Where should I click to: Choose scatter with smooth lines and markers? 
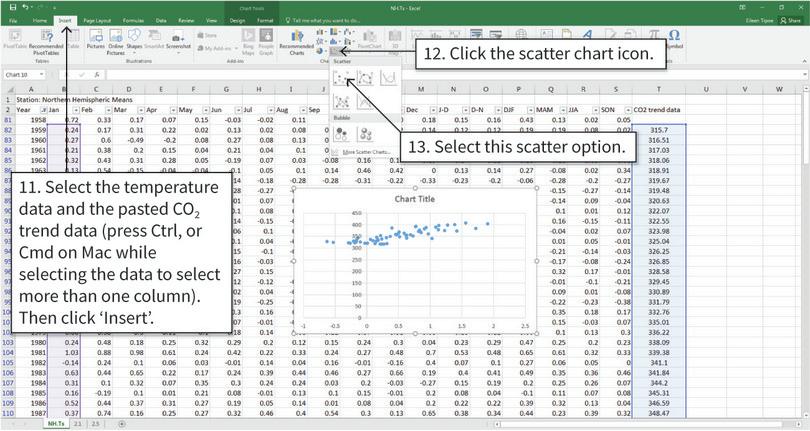click(x=366, y=78)
